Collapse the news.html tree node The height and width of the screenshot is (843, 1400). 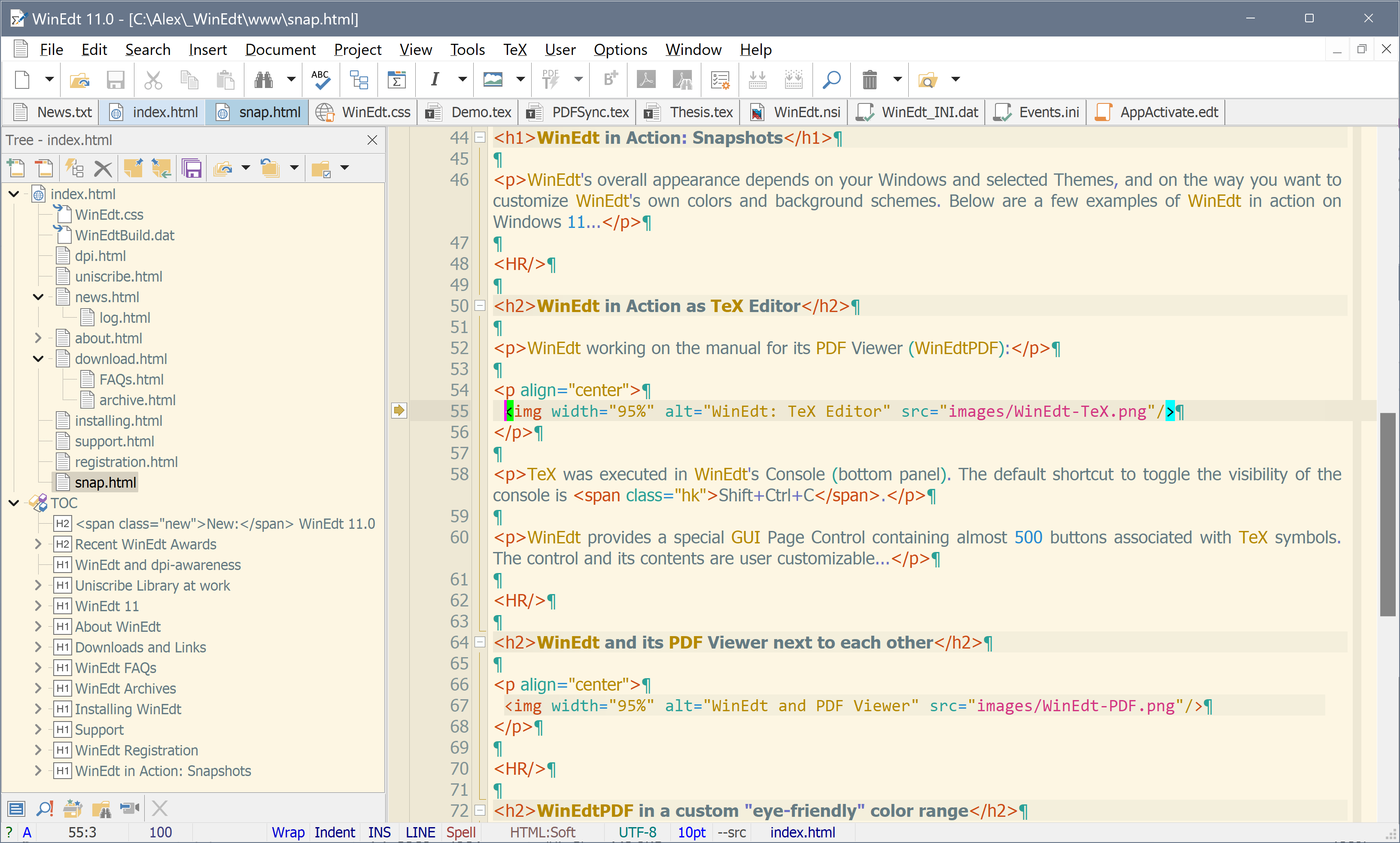pos(38,297)
